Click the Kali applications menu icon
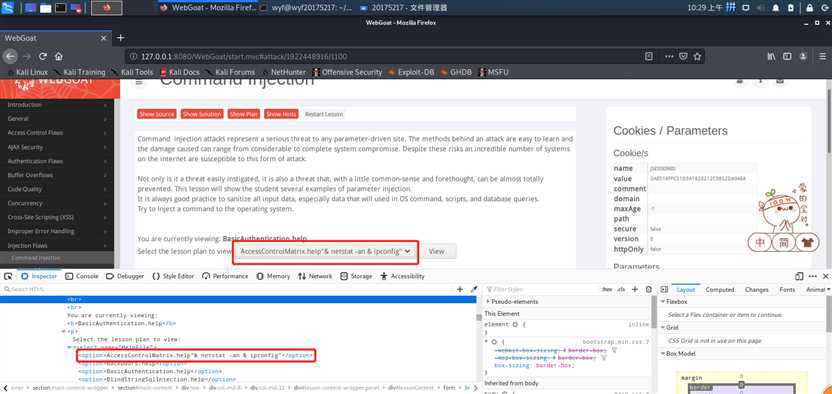Image resolution: width=832 pixels, height=394 pixels. pyautogui.click(x=8, y=7)
